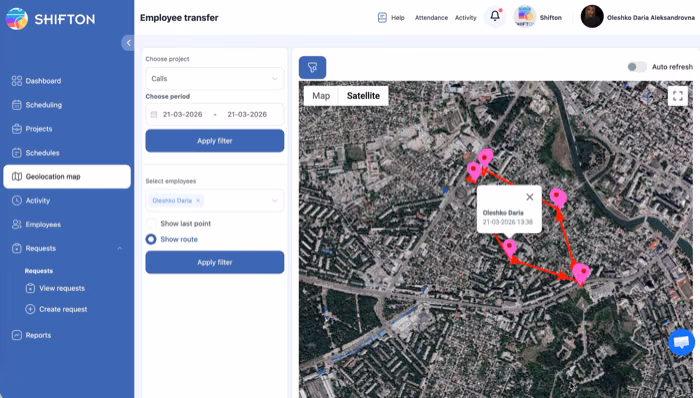700x398 pixels.
Task: Click the Create request plus icon
Action: click(x=30, y=309)
